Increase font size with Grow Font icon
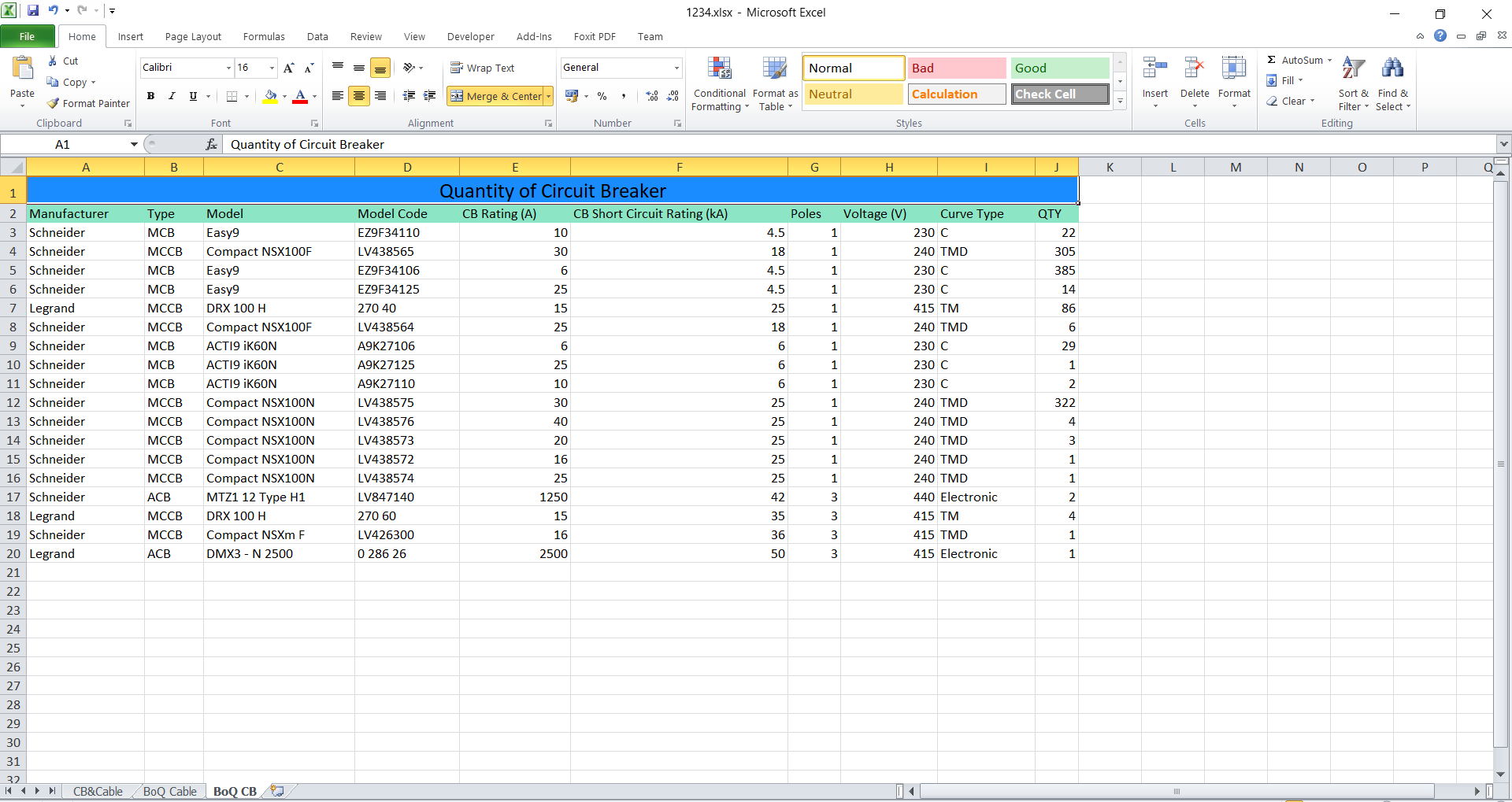1512x802 pixels. click(289, 68)
